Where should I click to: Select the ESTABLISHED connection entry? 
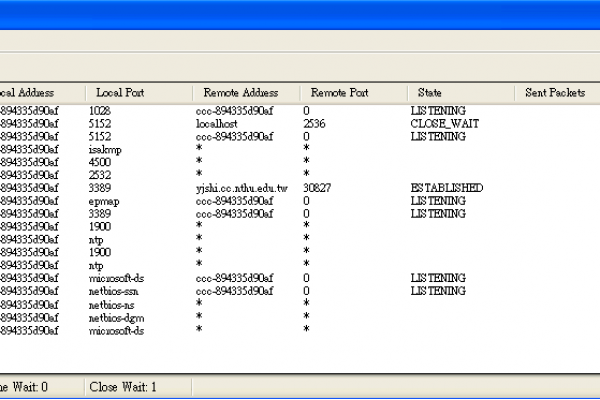click(447, 188)
